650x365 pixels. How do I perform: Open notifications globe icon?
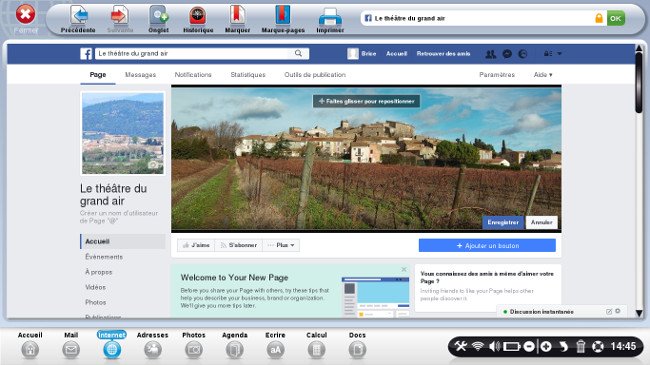click(x=523, y=54)
